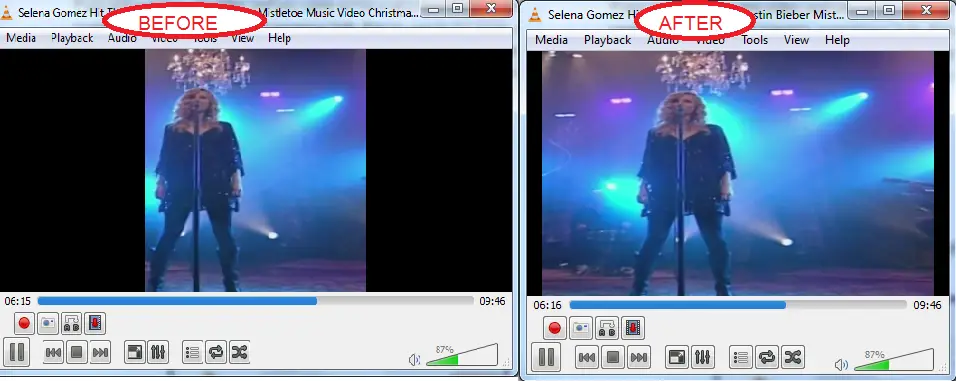Skip to previous track in BEFORE window
The image size is (956, 381).
click(x=53, y=352)
